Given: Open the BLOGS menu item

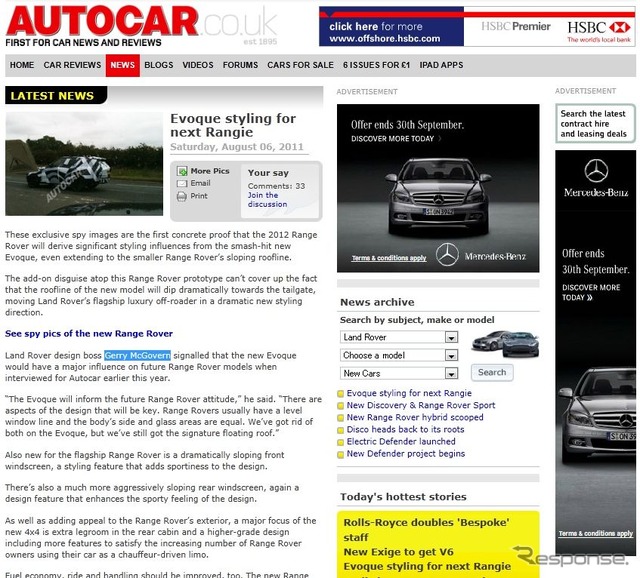Looking at the screenshot, I should pyautogui.click(x=159, y=65).
